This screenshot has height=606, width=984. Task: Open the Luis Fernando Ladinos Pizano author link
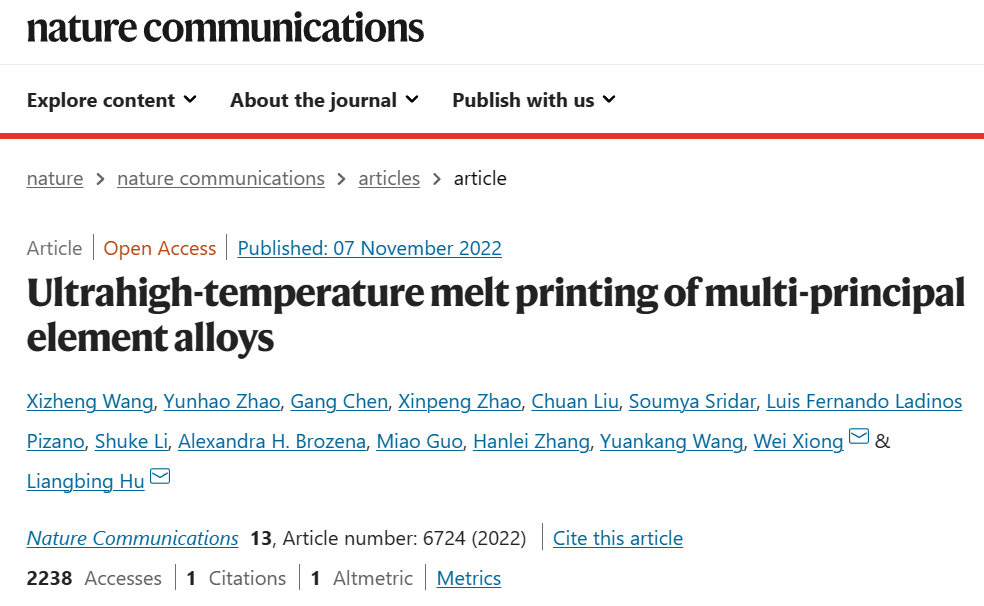[864, 401]
